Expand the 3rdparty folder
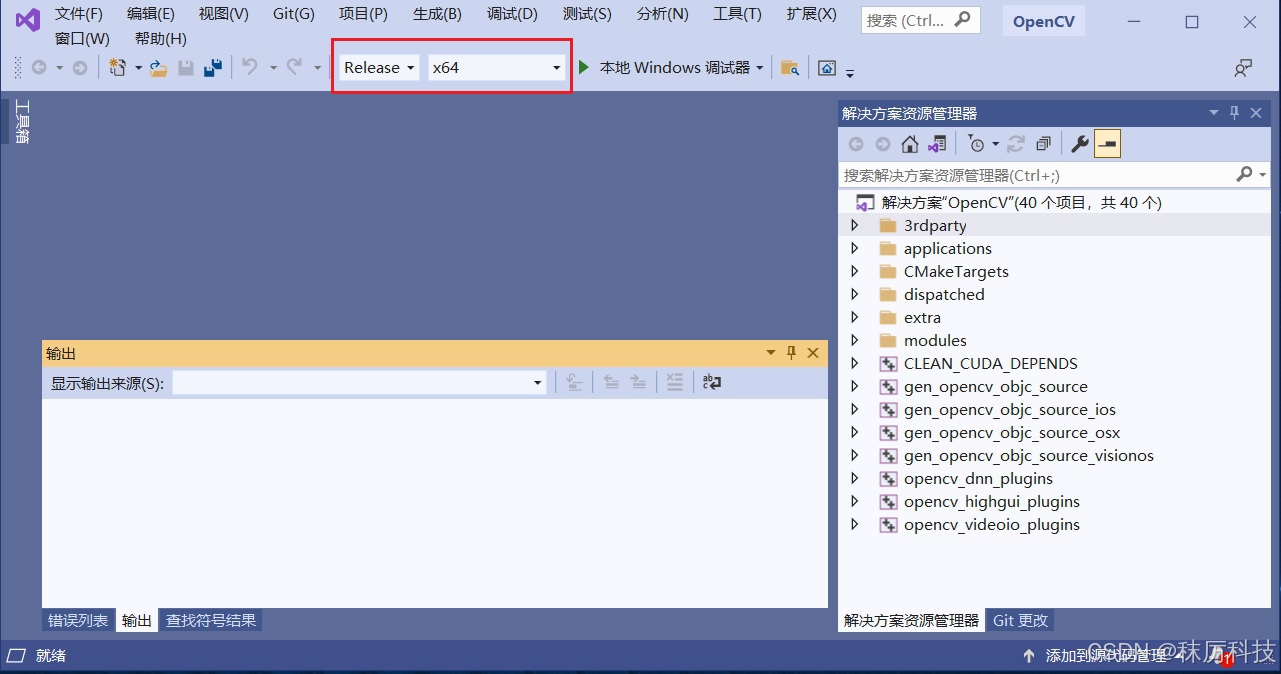This screenshot has height=674, width=1281. click(x=855, y=226)
